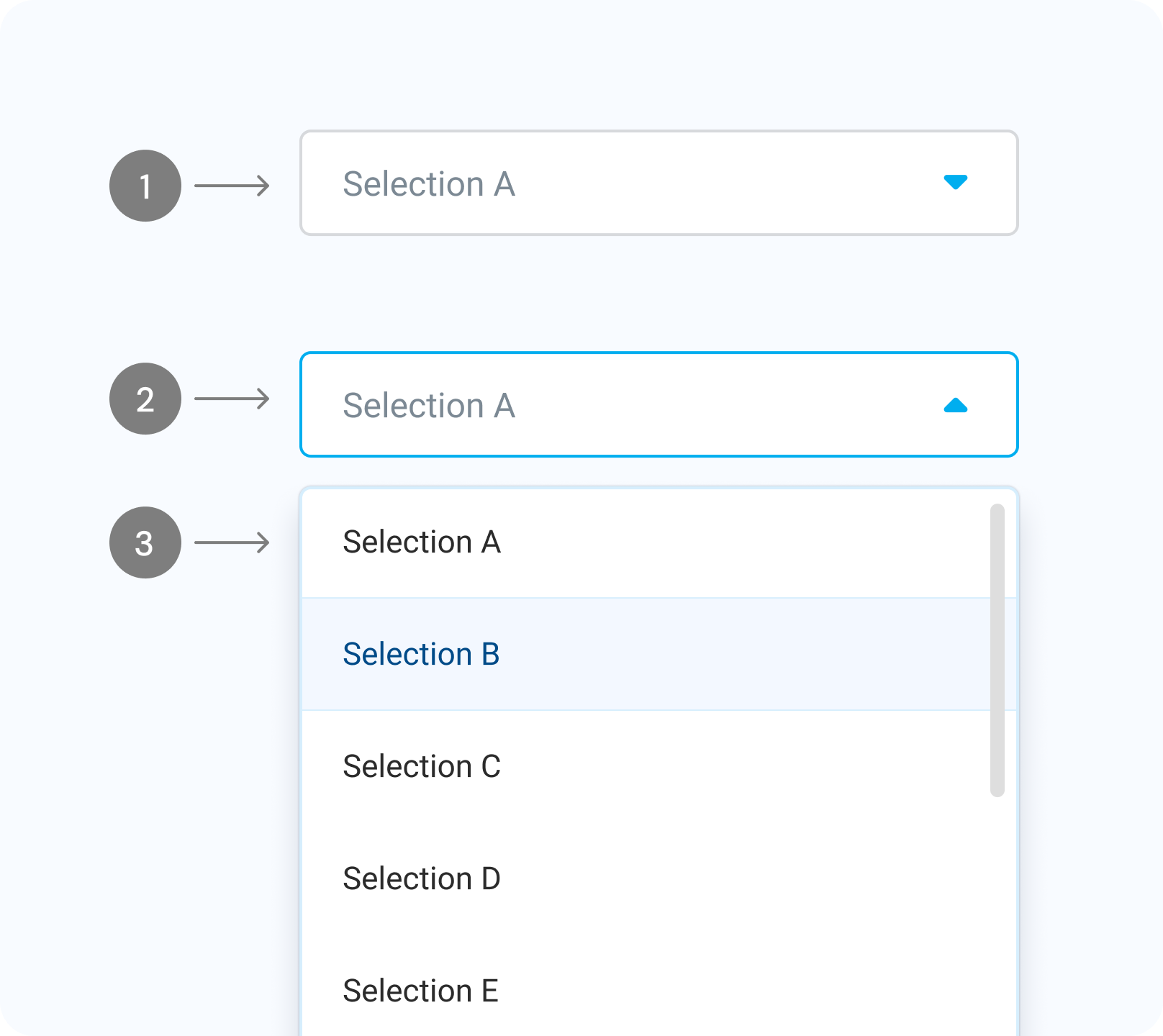Image resolution: width=1163 pixels, height=1036 pixels.
Task: Collapse the open dropdown via up caret
Action: (955, 406)
